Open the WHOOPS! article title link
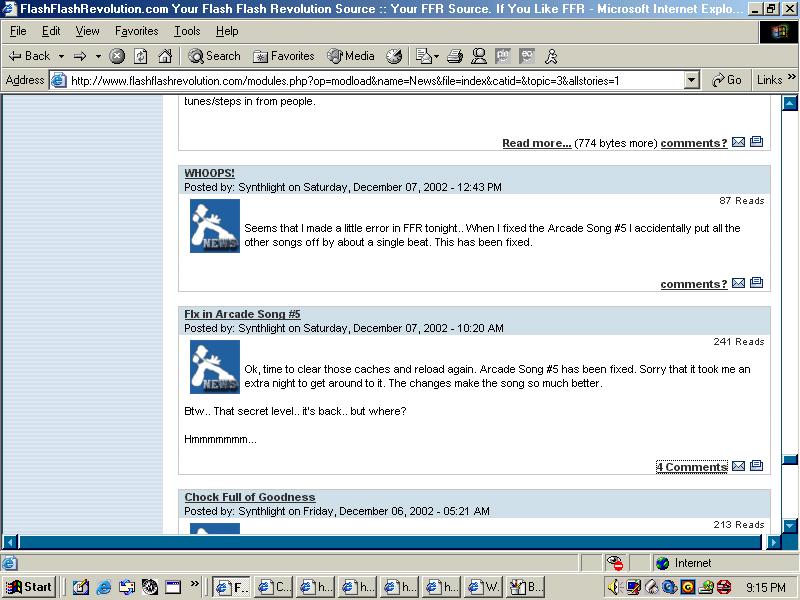 coord(209,173)
